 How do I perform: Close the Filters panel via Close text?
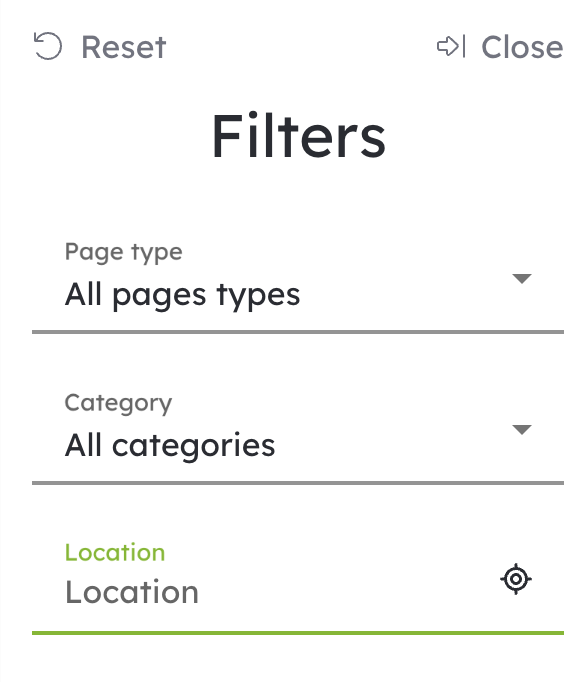point(522,47)
